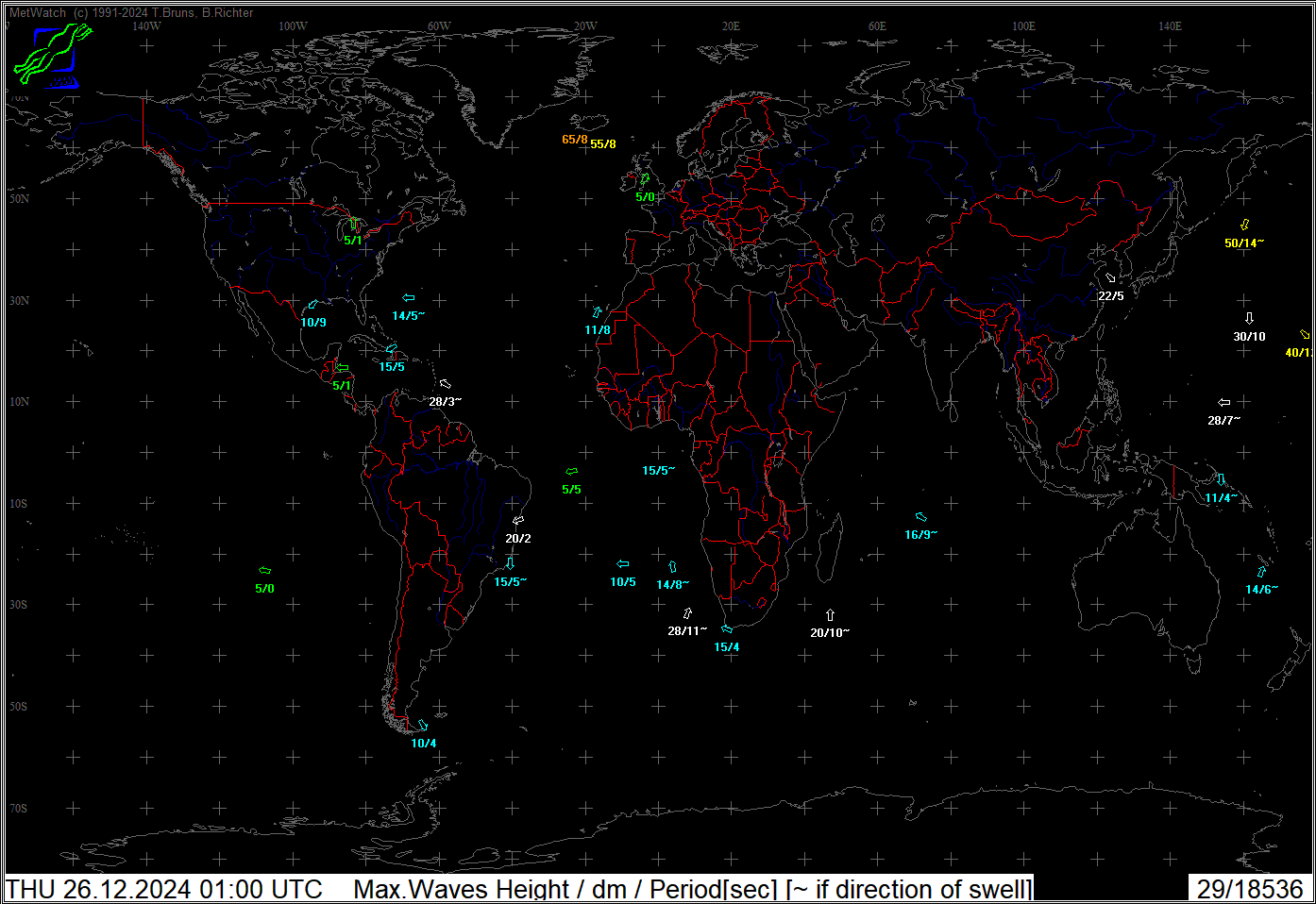Click the white arrow above the 20/10~ label
The height and width of the screenshot is (904, 1316).
(830, 615)
